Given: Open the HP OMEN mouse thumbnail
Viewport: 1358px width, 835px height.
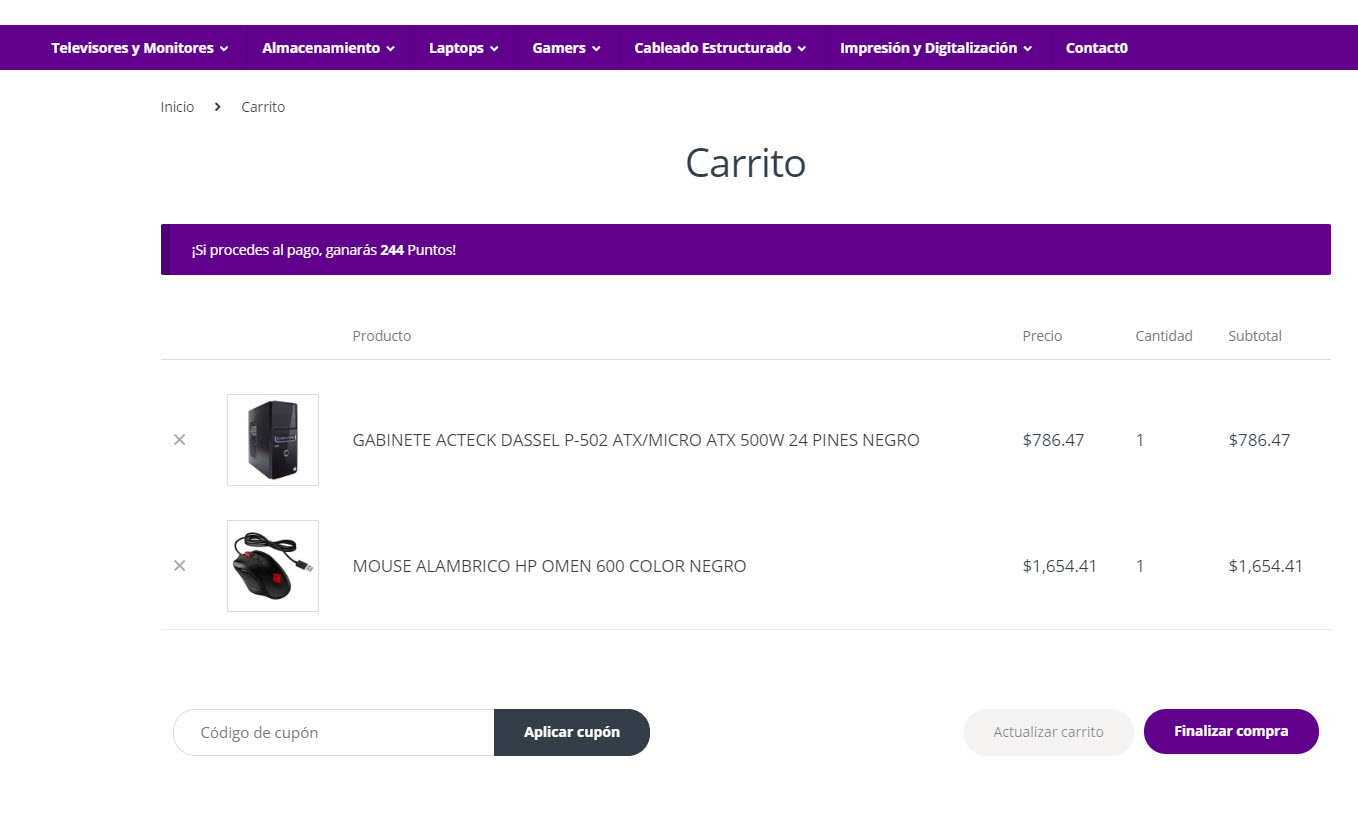Looking at the screenshot, I should tap(273, 566).
